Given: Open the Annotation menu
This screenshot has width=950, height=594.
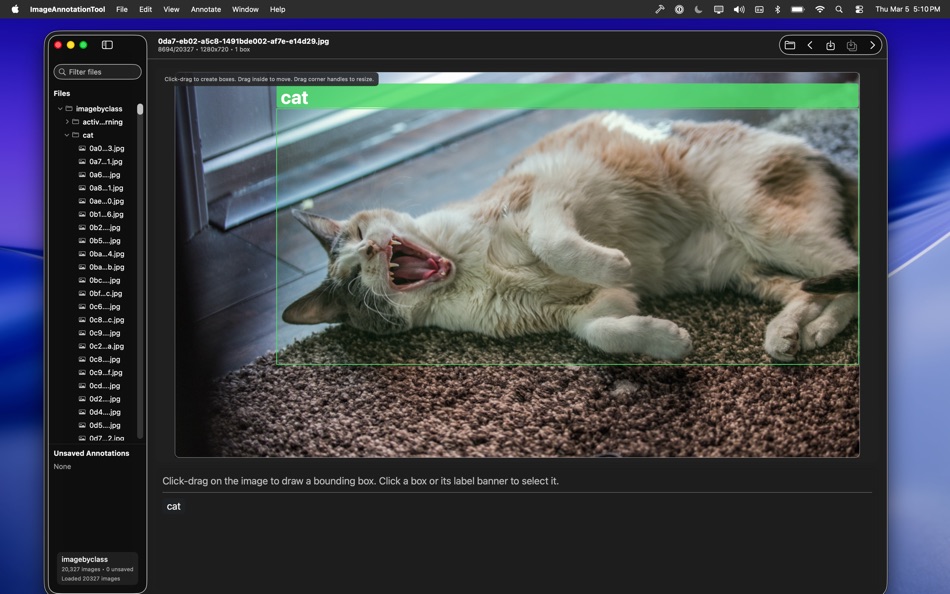Looking at the screenshot, I should pyautogui.click(x=205, y=9).
